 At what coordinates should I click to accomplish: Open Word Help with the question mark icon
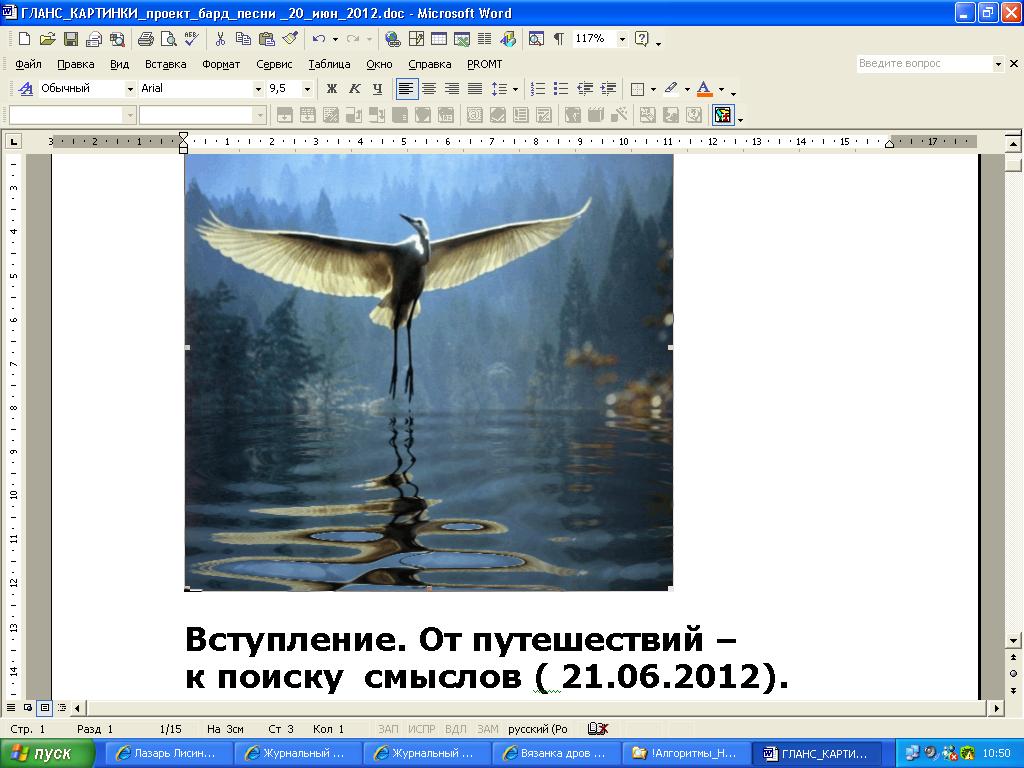(642, 39)
